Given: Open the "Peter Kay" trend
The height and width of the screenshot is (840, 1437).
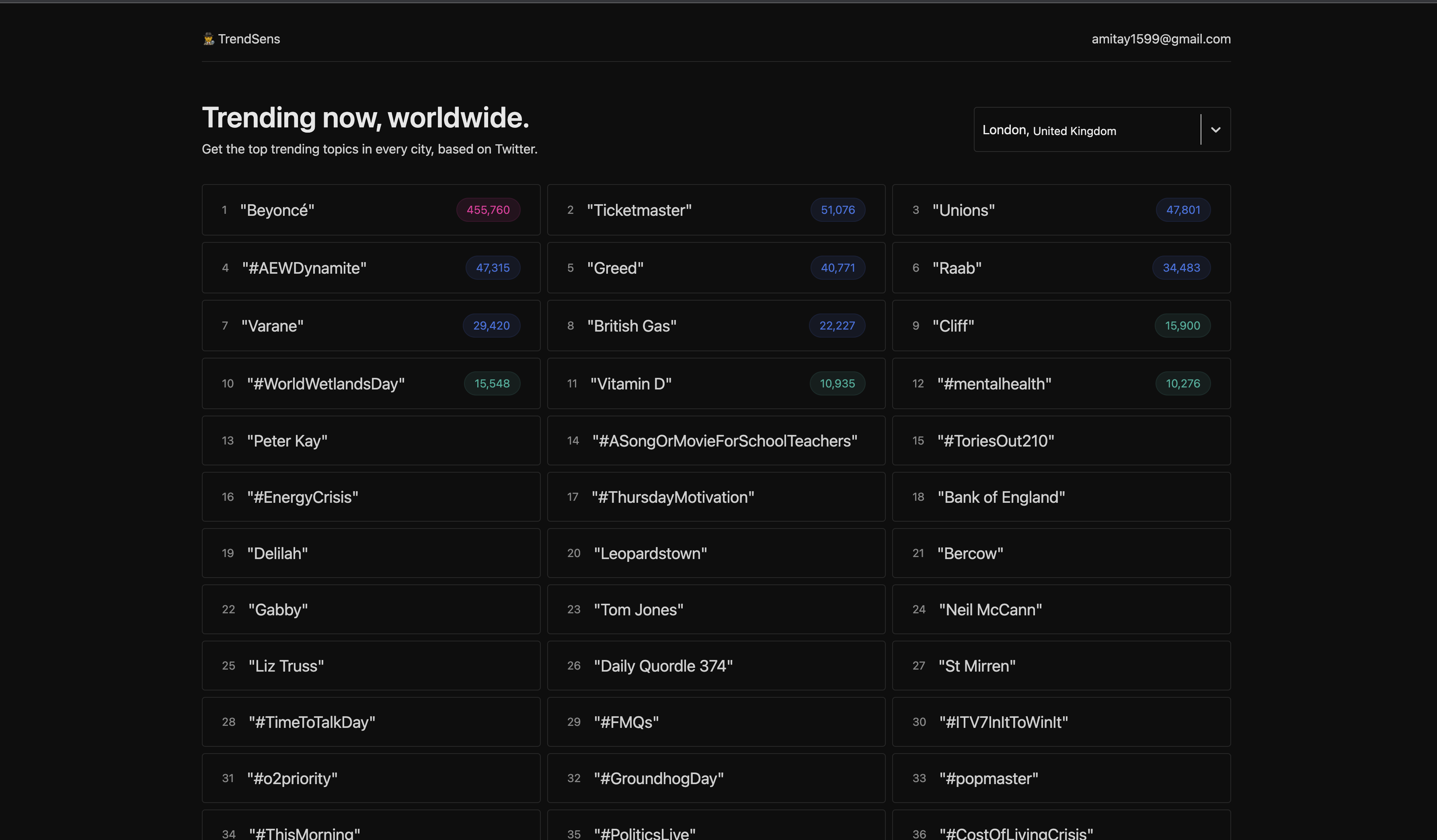Looking at the screenshot, I should pyautogui.click(x=371, y=440).
